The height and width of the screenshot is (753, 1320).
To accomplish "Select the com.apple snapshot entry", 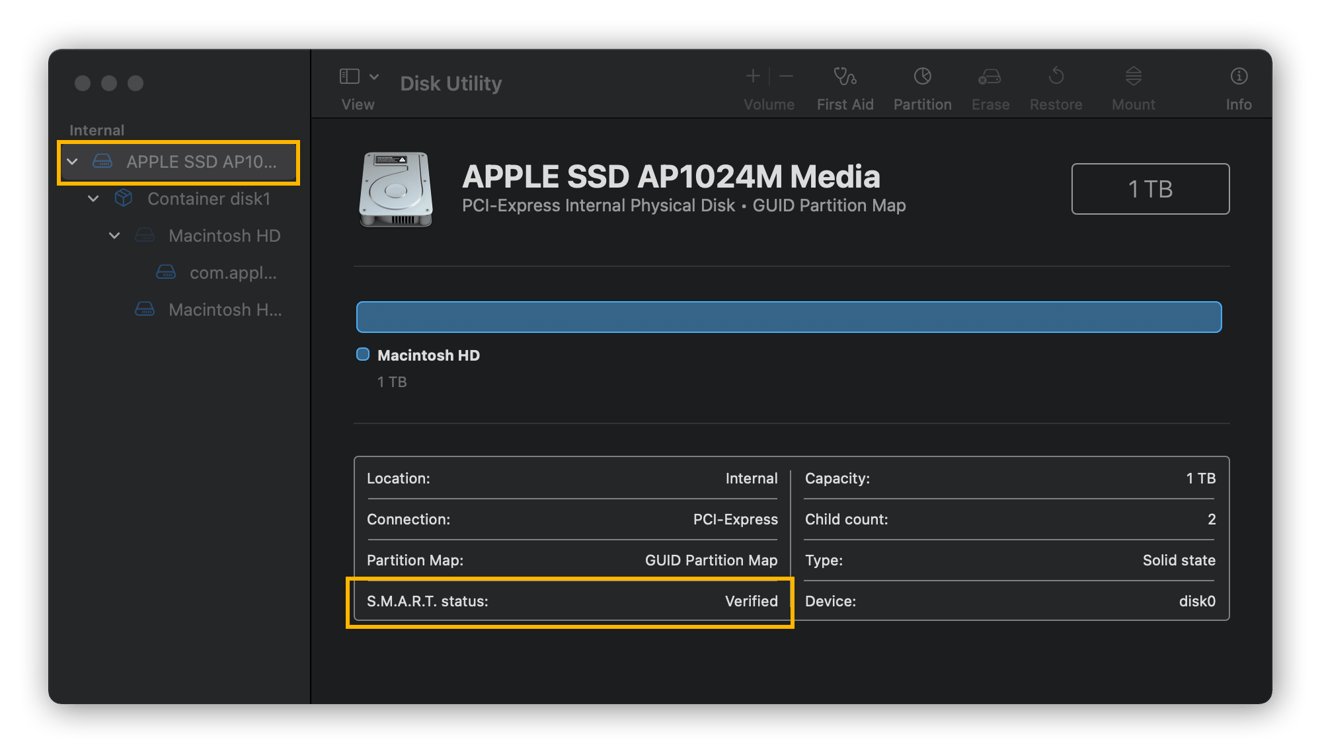I will click(232, 273).
